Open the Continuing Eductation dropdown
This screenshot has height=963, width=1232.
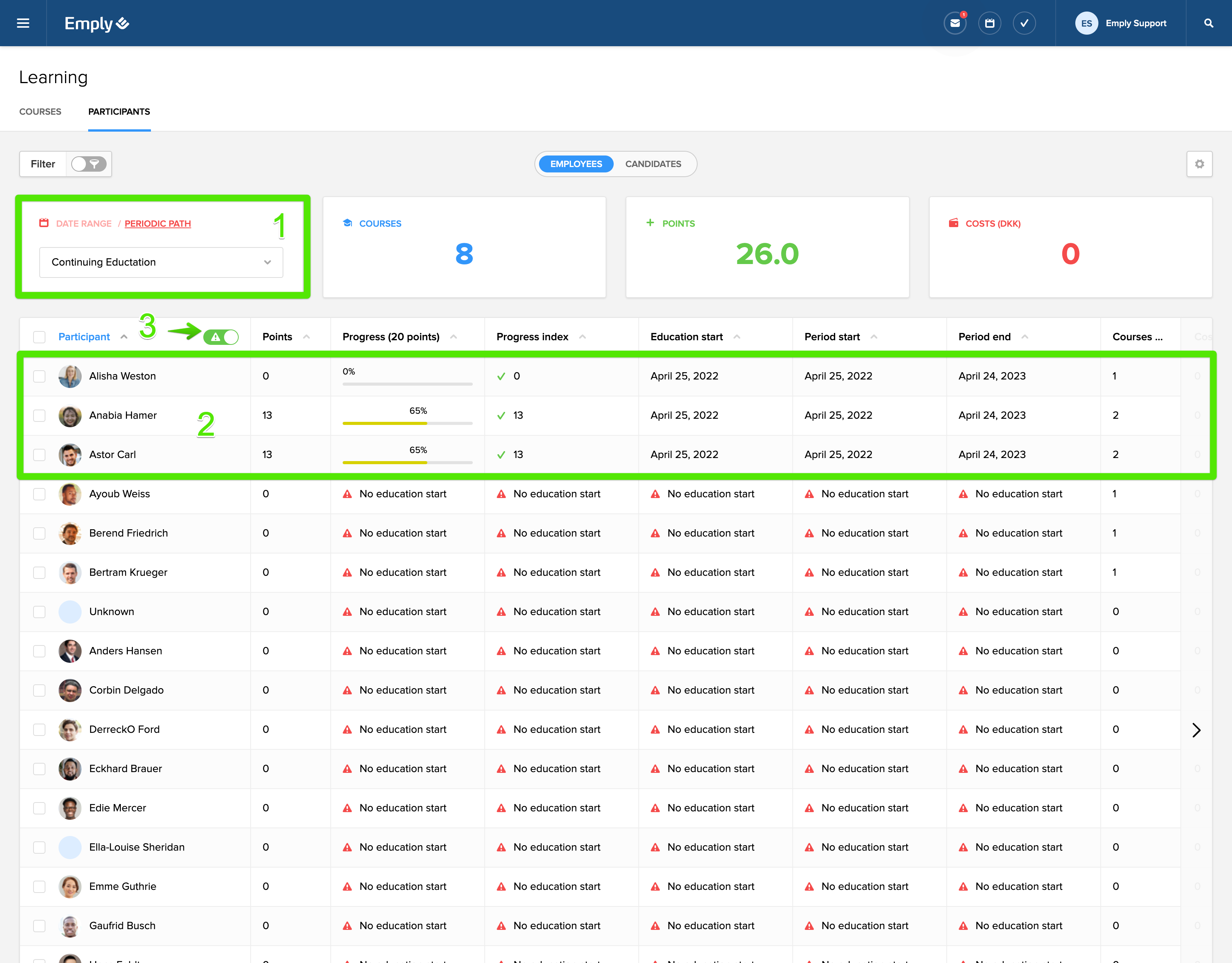(x=161, y=262)
